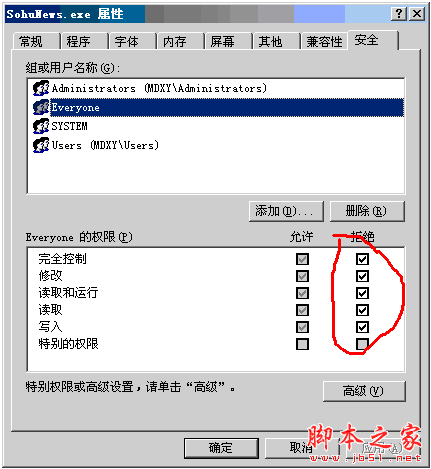Click the Users group icon
The height and width of the screenshot is (469, 431).
tap(41, 145)
